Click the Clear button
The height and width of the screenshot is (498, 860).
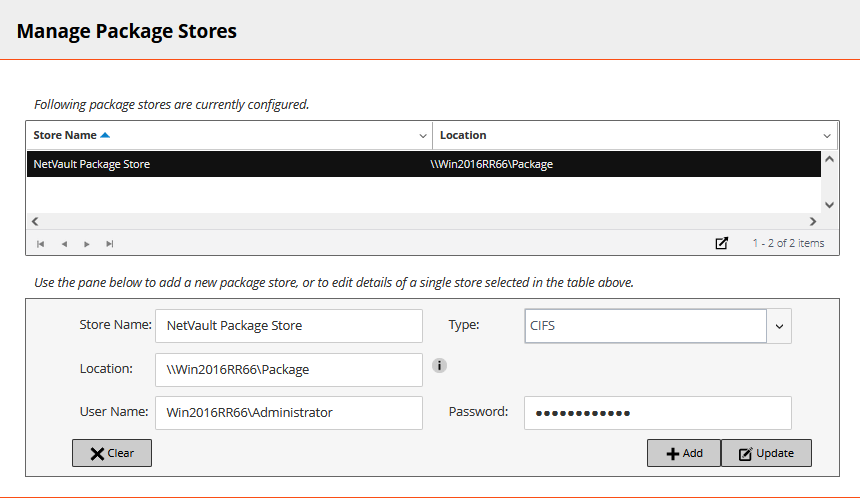pyautogui.click(x=112, y=453)
